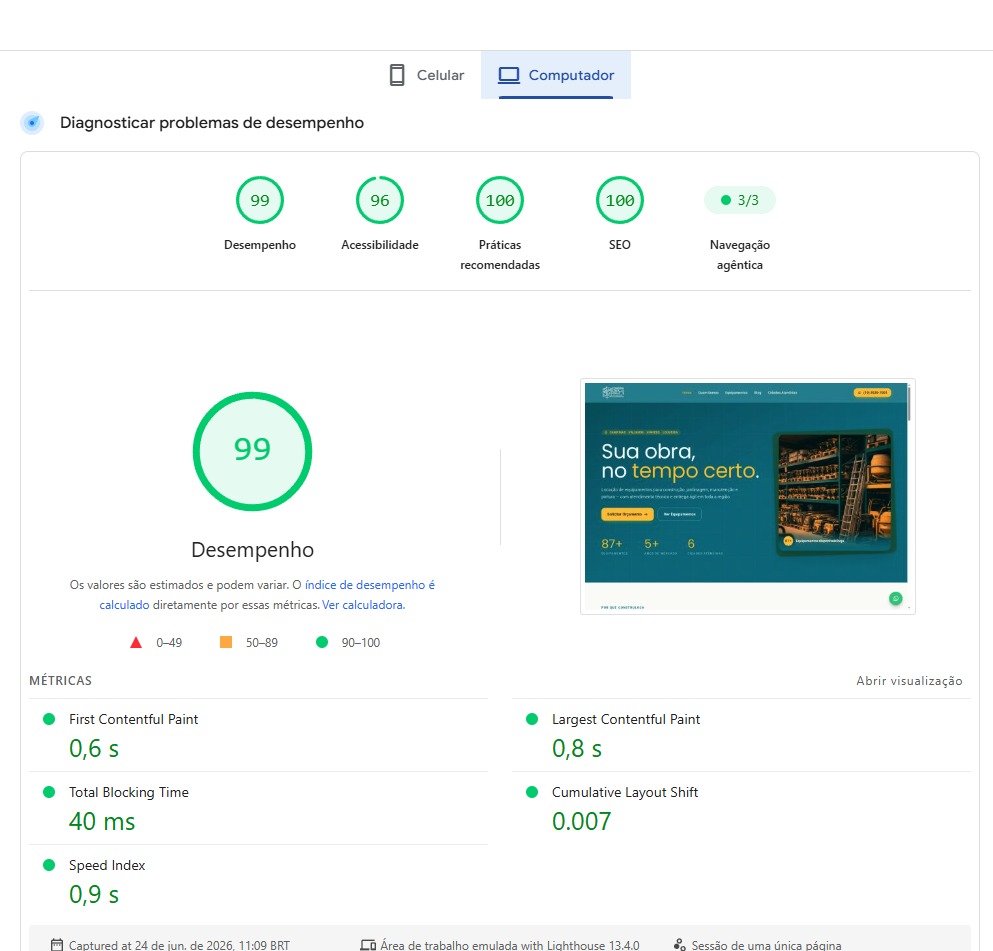Click the Sessão de uma única página text
This screenshot has height=951, width=993.
[x=766, y=945]
